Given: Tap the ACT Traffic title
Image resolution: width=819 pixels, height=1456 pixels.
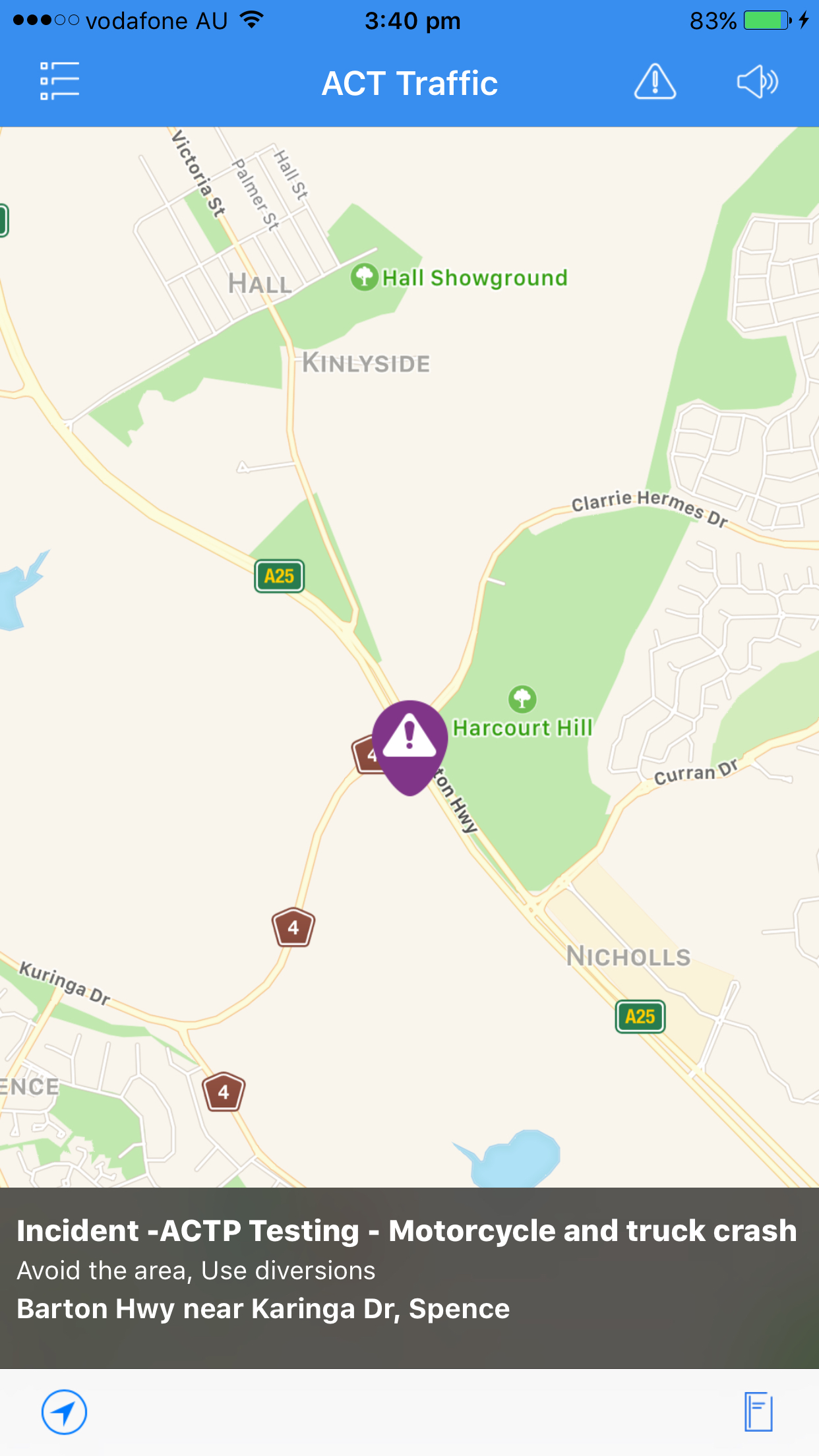Looking at the screenshot, I should (x=409, y=84).
